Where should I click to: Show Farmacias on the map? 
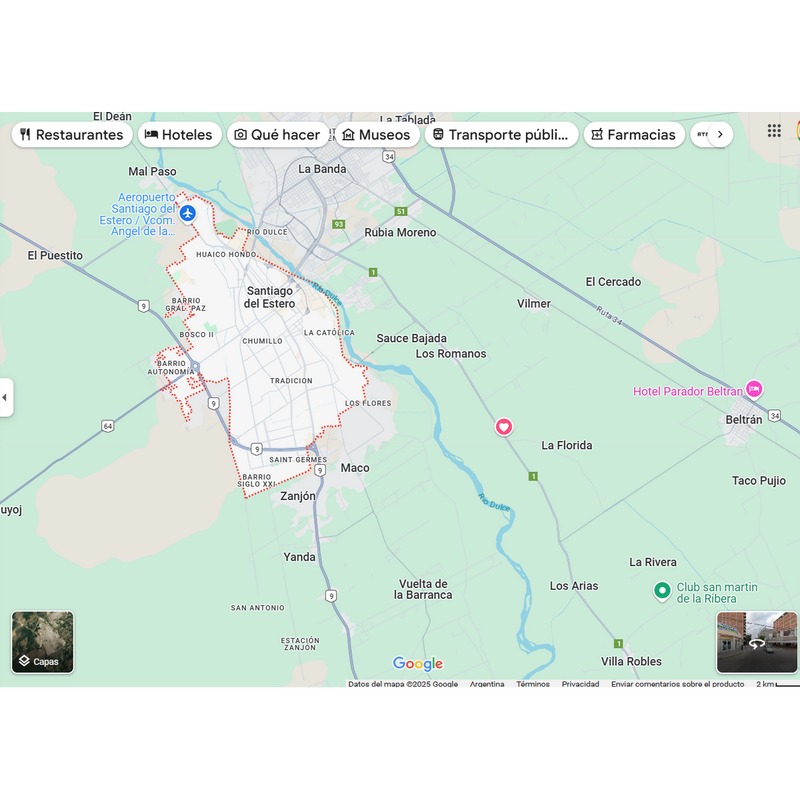pyautogui.click(x=634, y=135)
